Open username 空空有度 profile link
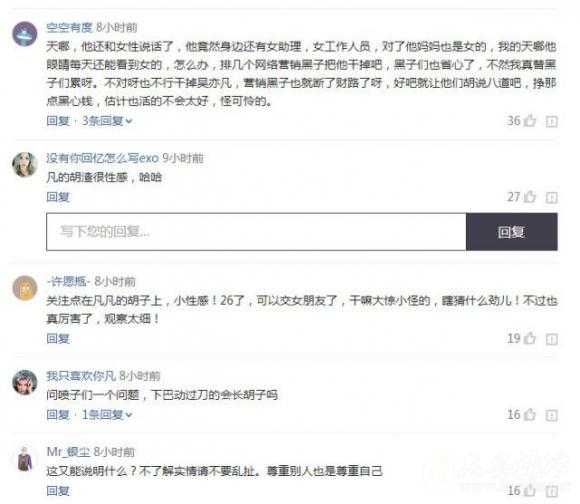 (x=69, y=27)
